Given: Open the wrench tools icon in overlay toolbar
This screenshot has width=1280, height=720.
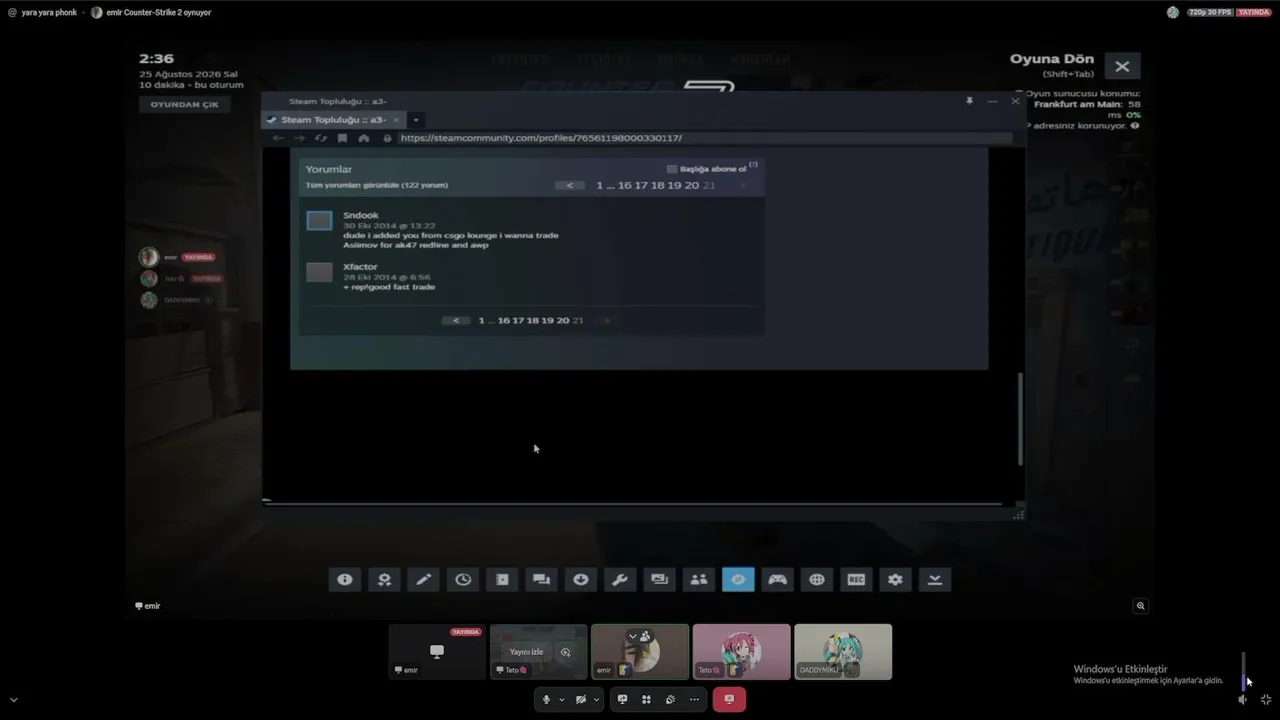Looking at the screenshot, I should point(620,579).
